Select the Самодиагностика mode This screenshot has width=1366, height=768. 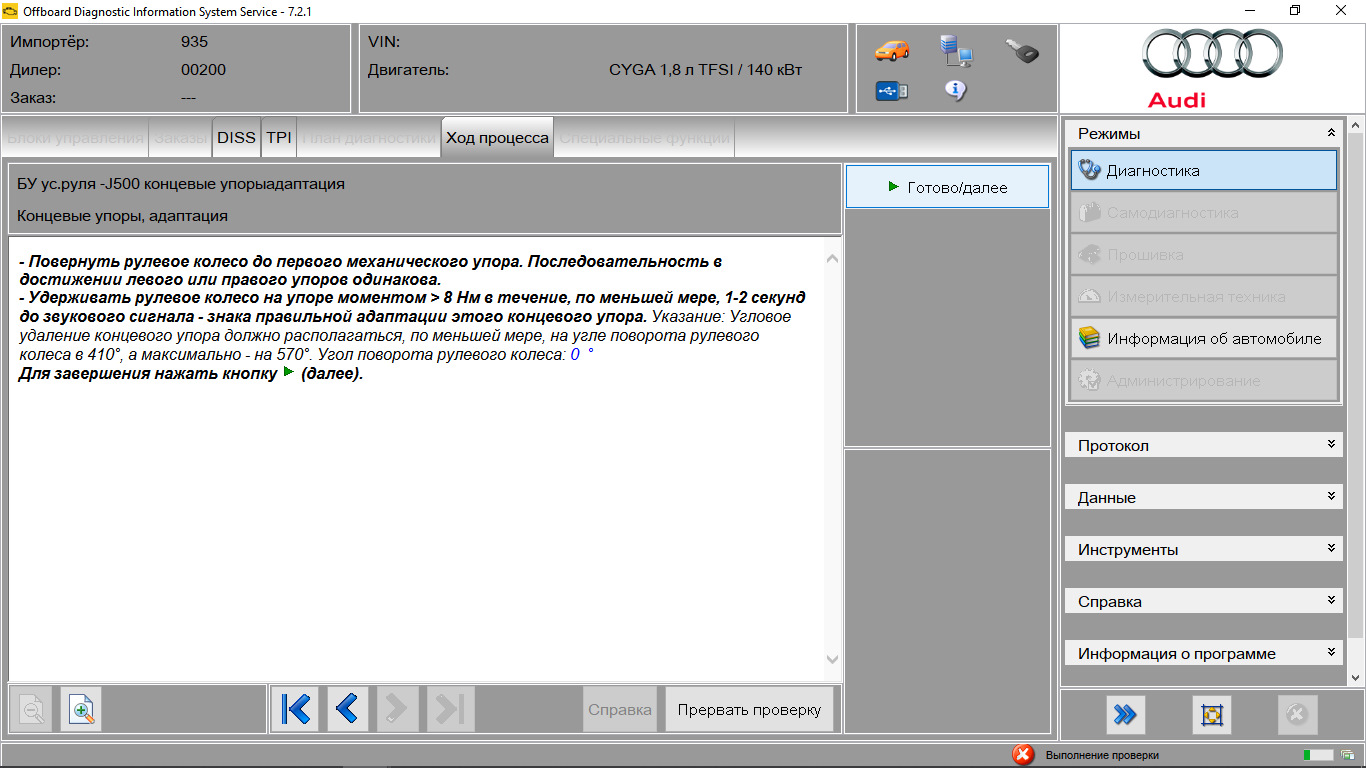1204,212
